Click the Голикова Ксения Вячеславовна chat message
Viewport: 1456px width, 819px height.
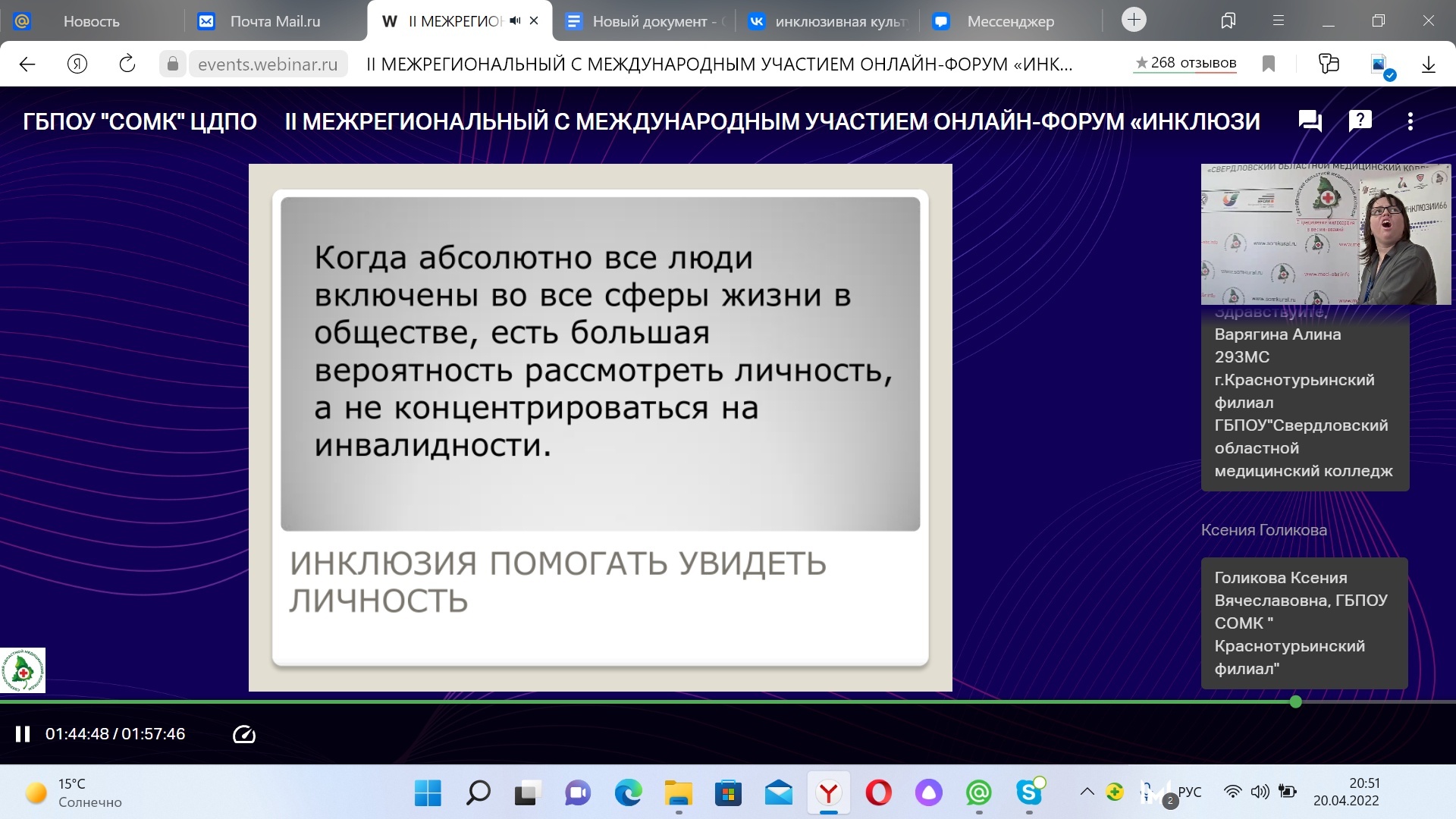tap(1304, 623)
